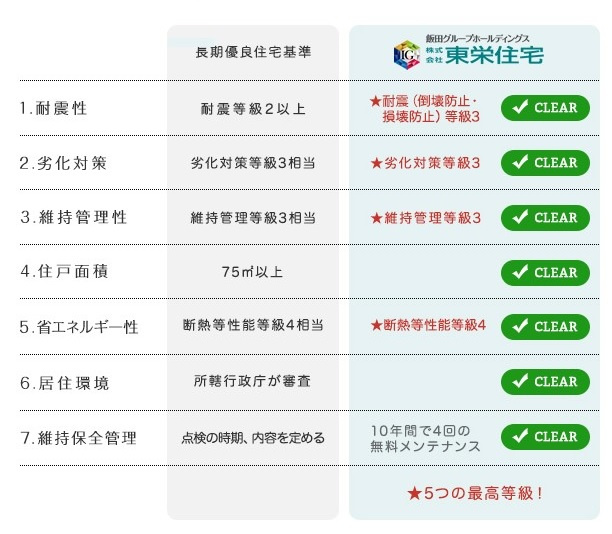
Task: Click the CLEAR badge for 耐震性
Action: coord(545,108)
